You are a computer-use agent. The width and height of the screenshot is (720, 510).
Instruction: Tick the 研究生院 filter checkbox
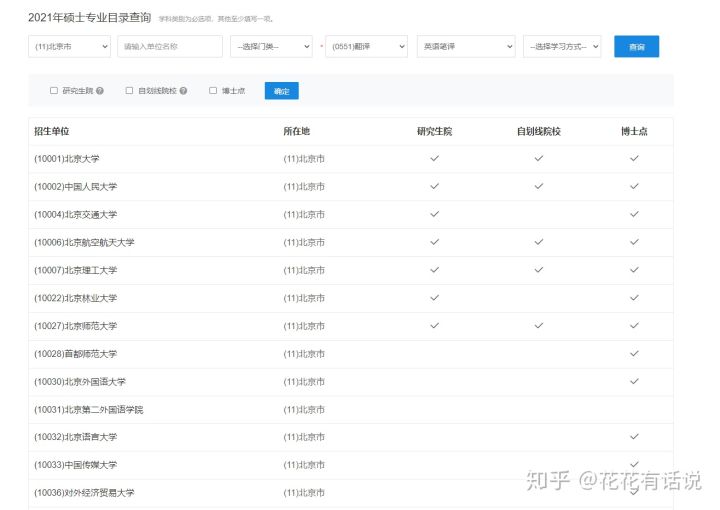54,90
